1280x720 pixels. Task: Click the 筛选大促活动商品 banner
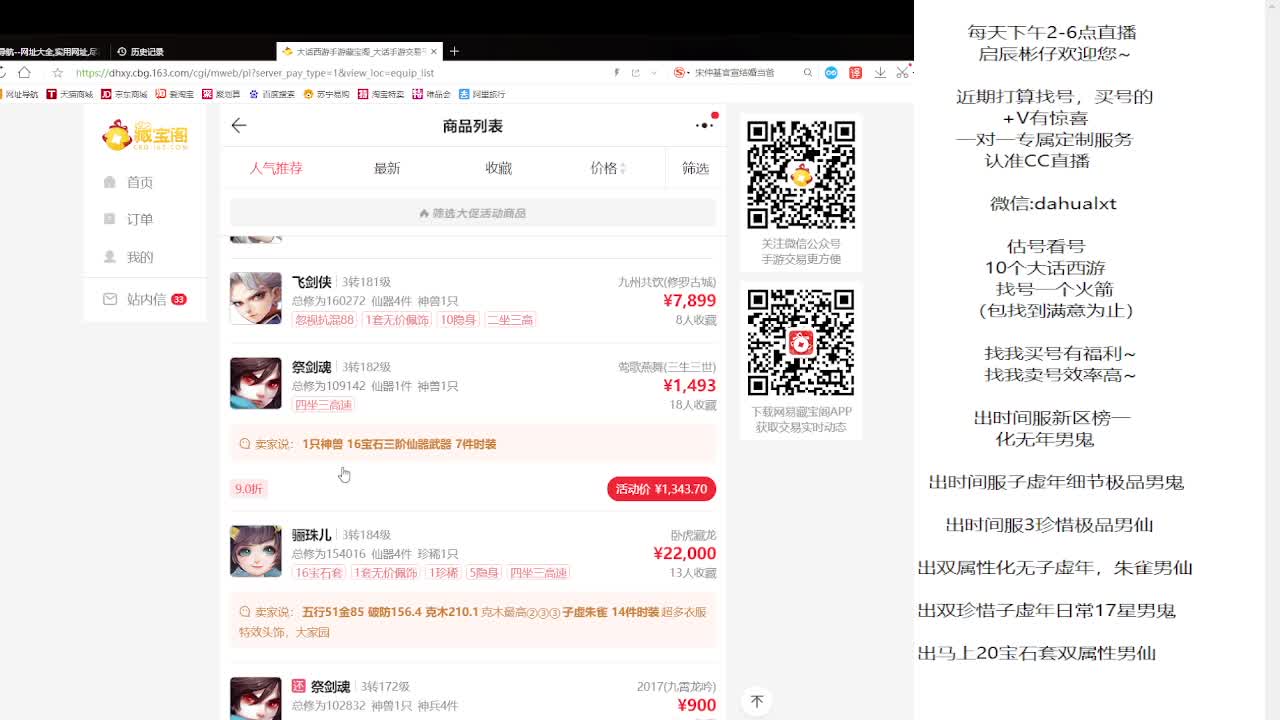click(x=473, y=213)
